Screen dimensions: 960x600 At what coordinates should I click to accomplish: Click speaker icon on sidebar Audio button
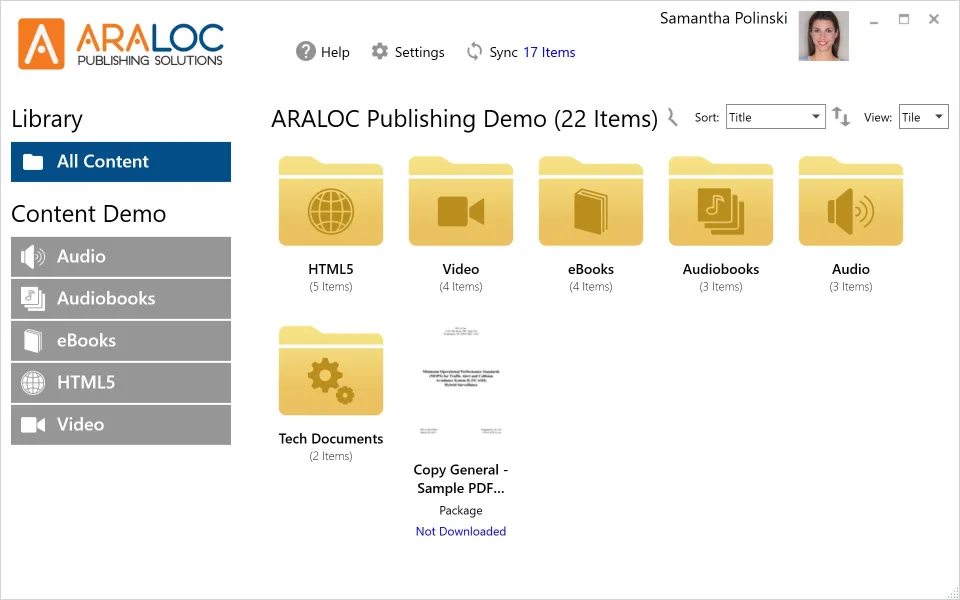32,257
